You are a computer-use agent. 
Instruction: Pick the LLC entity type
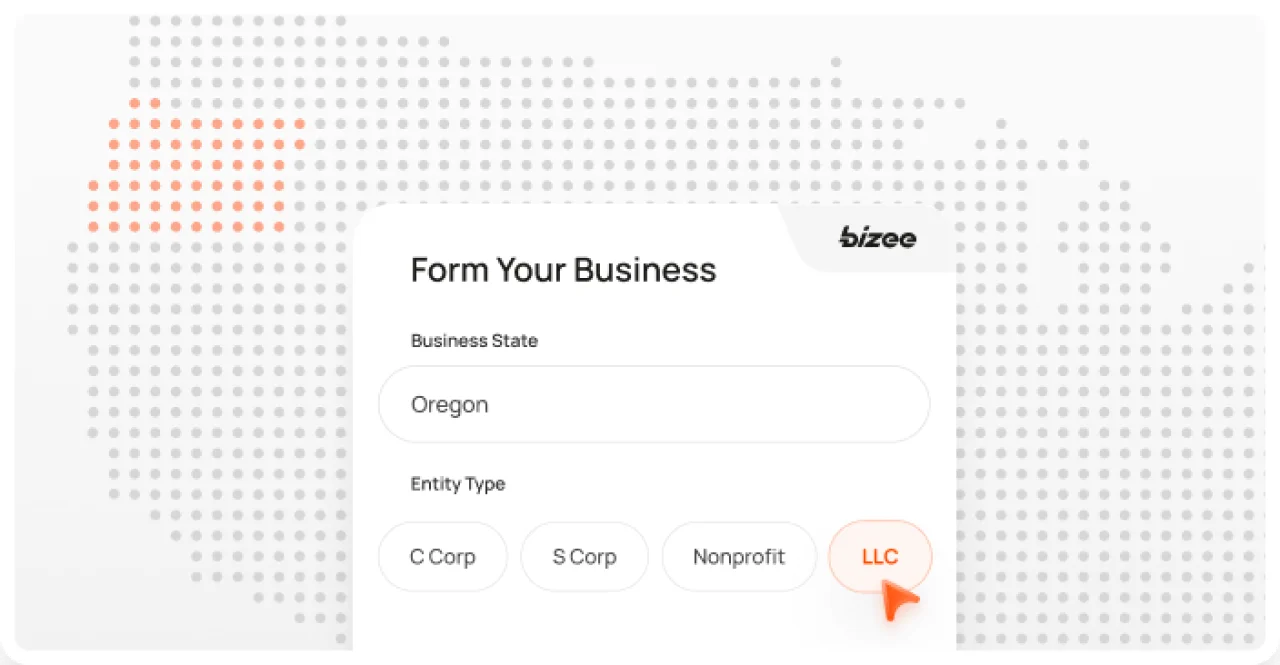(x=880, y=557)
